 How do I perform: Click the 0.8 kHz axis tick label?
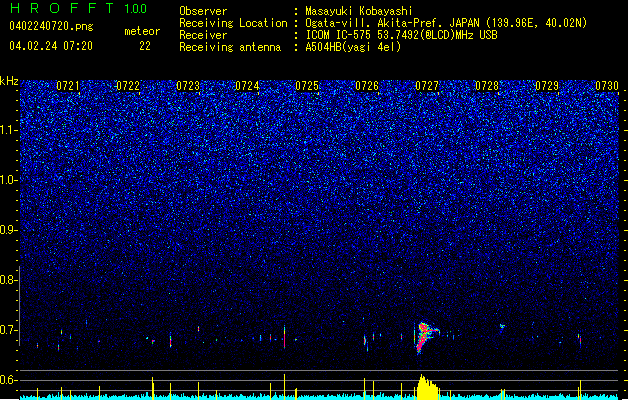tap(9, 280)
